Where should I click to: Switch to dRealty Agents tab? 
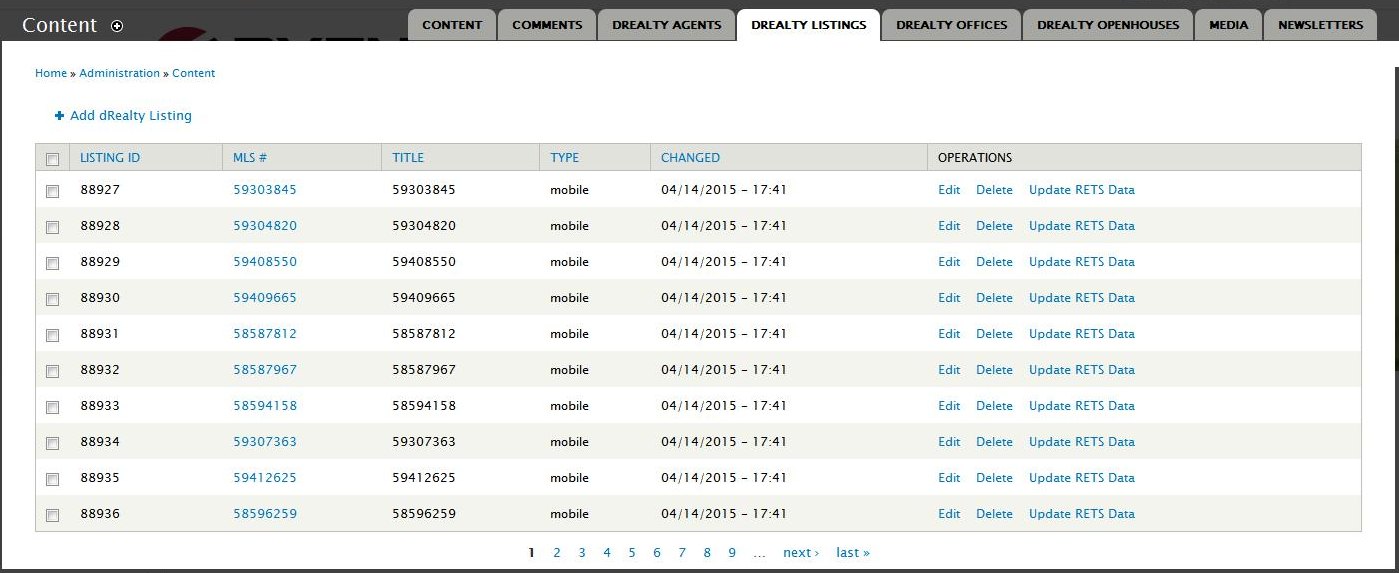666,25
